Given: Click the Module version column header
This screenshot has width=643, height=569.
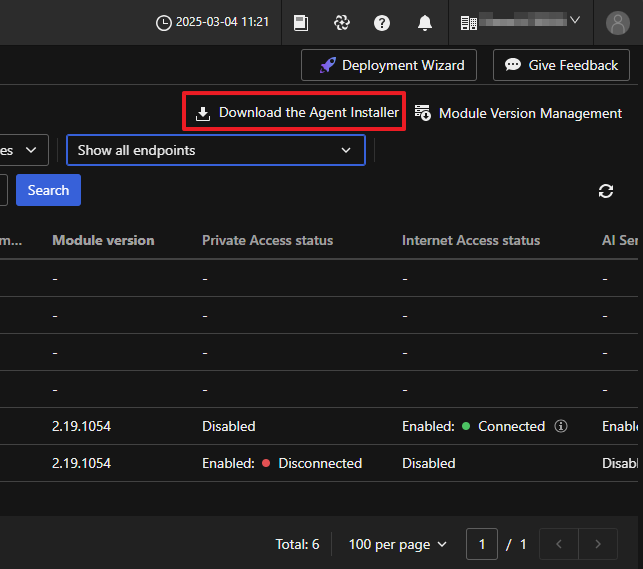Looking at the screenshot, I should pyautogui.click(x=103, y=240).
